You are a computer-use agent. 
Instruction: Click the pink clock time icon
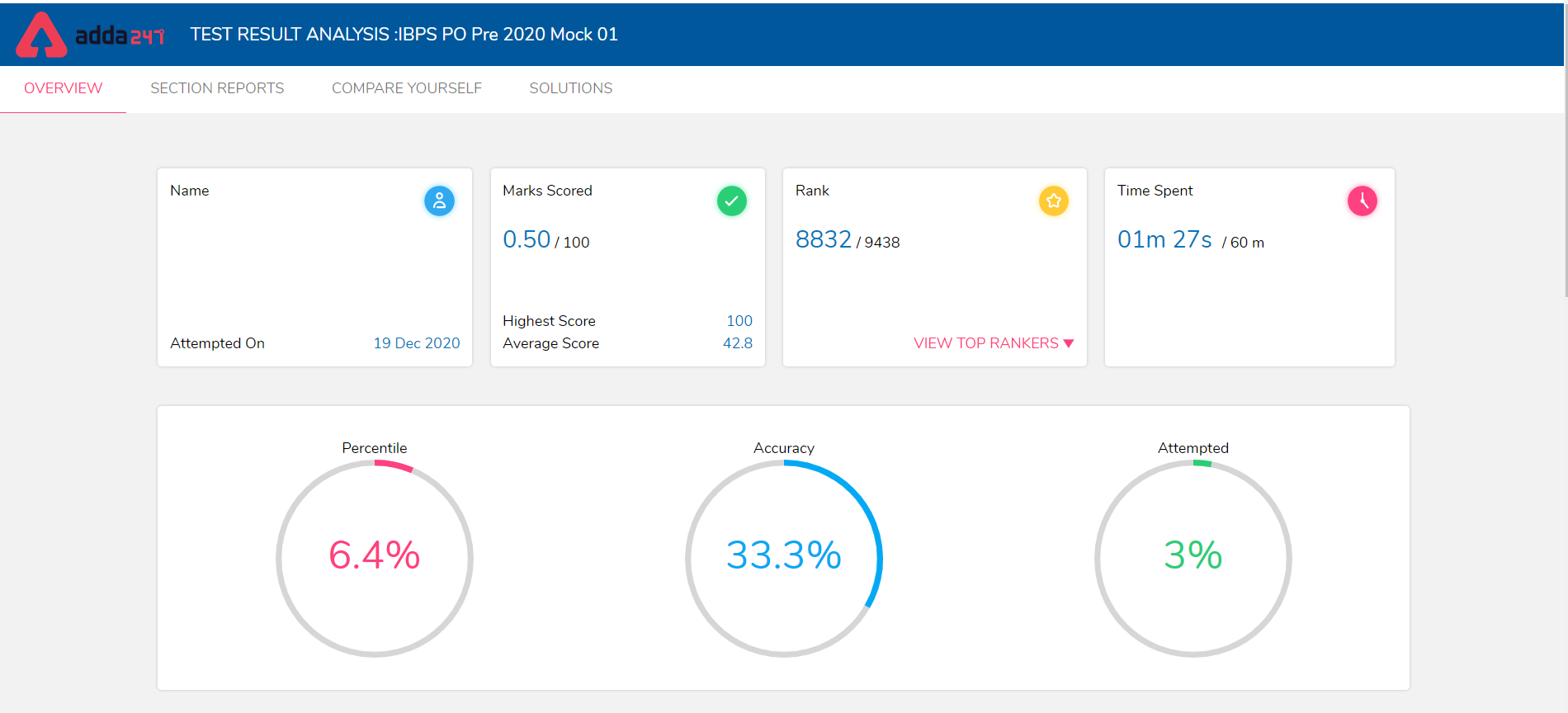[1362, 201]
